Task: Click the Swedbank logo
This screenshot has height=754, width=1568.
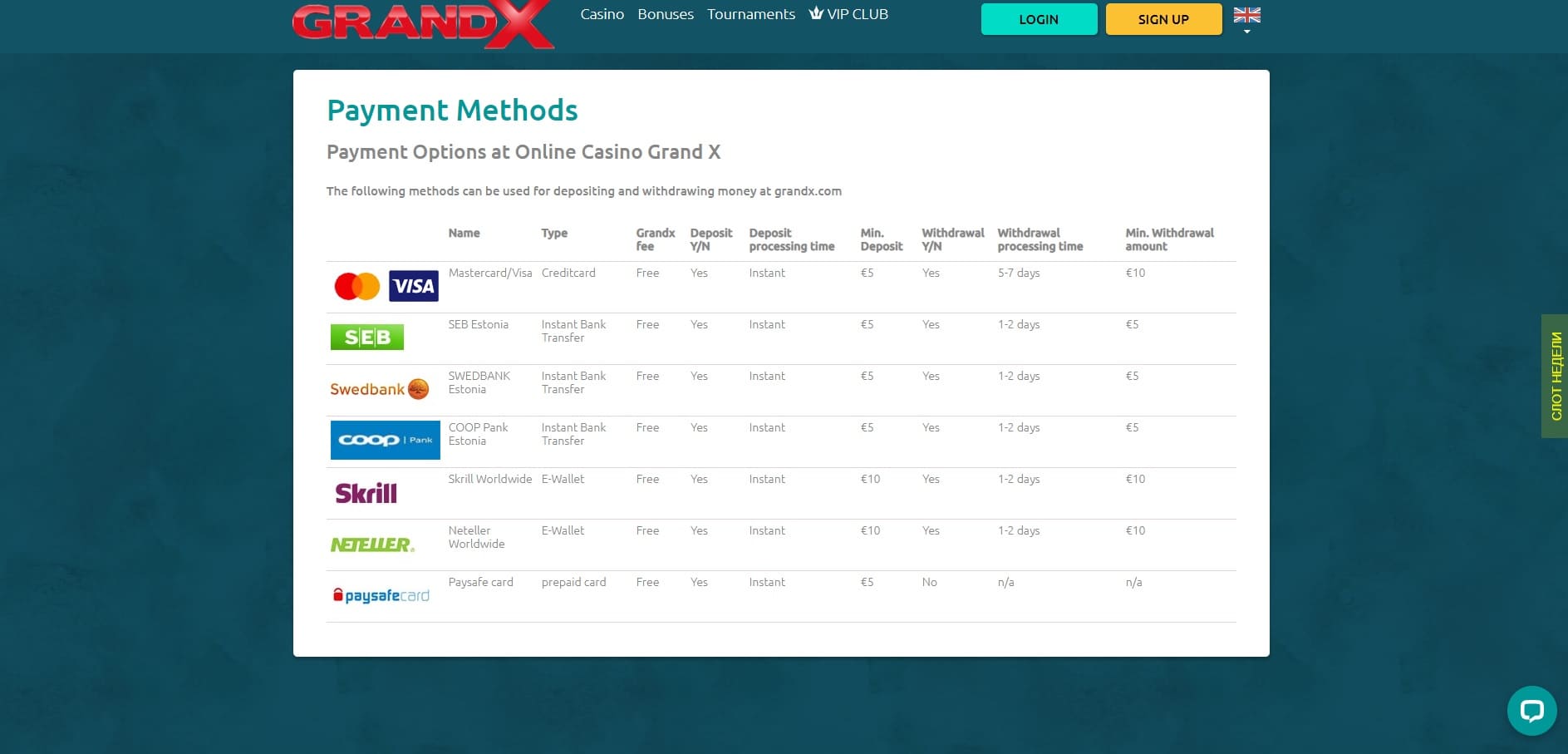Action: coord(380,389)
